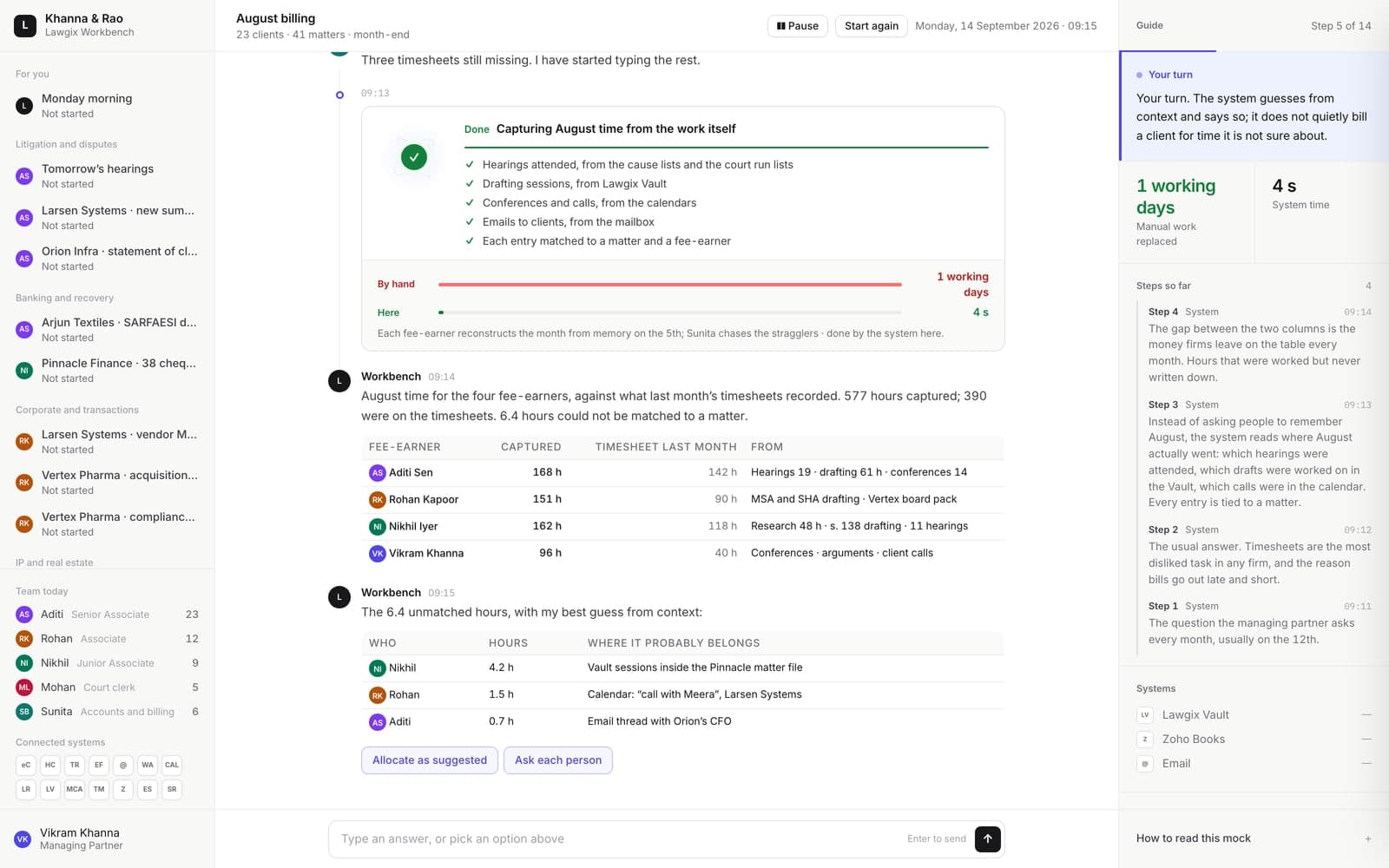Select Aditi Senior Associate in Team today

pos(108,615)
